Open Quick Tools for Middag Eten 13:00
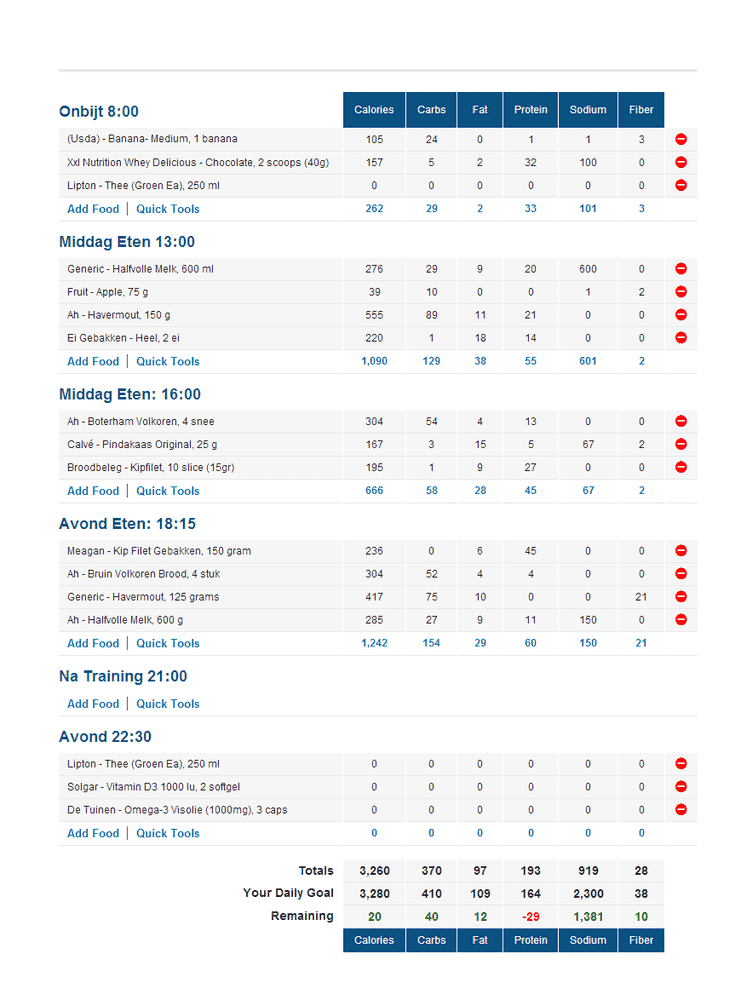Image resolution: width=741 pixels, height=1000 pixels. click(x=168, y=361)
